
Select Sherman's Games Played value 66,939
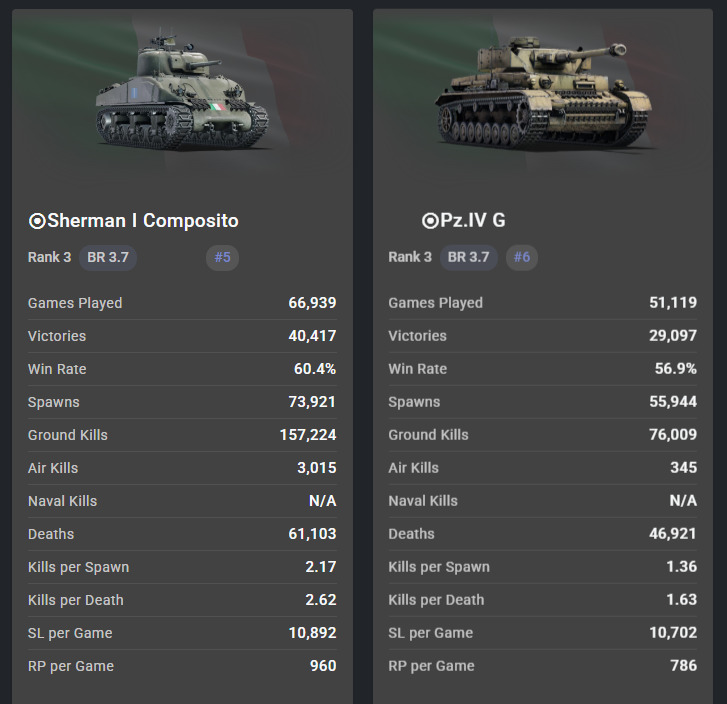click(x=312, y=303)
